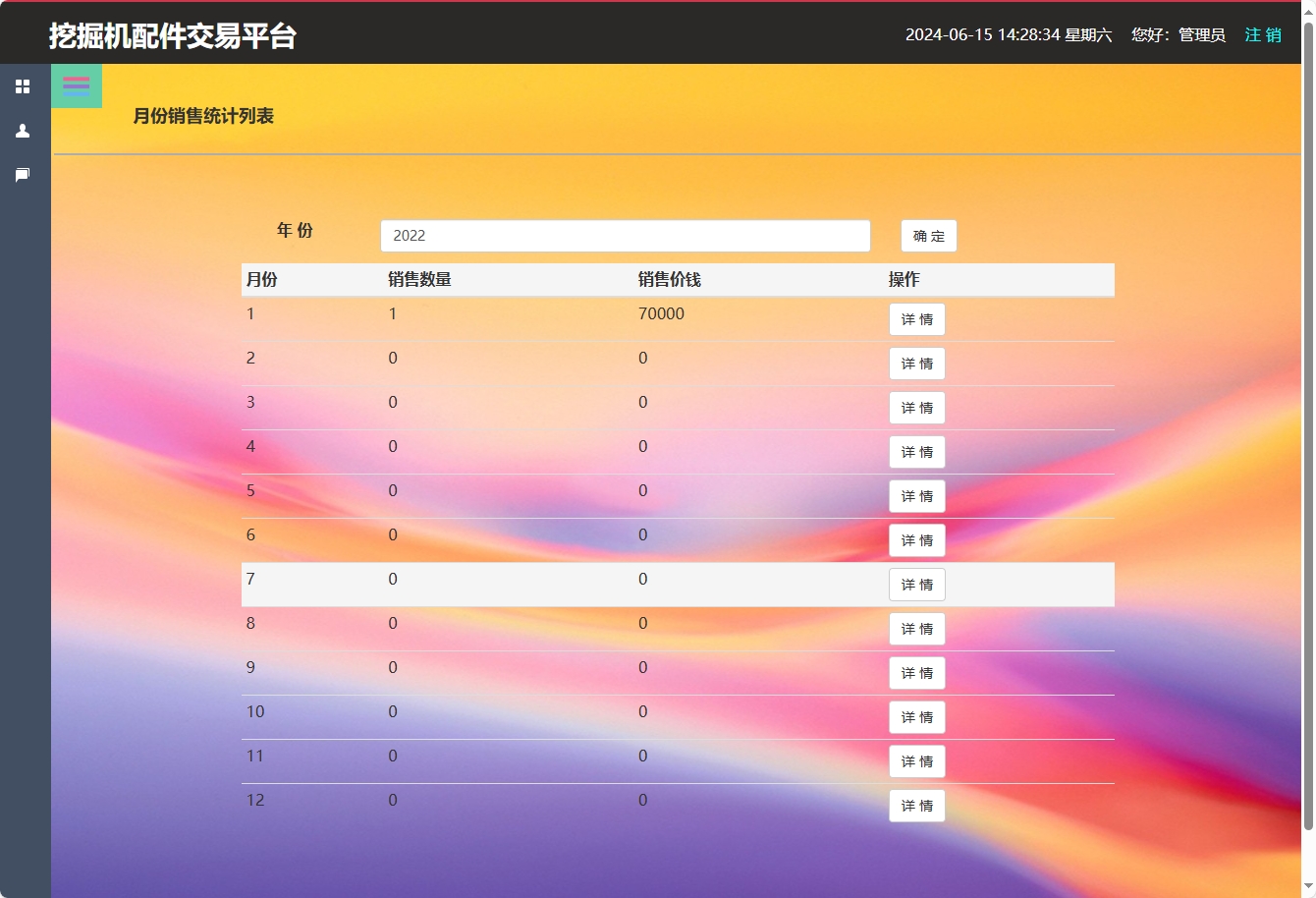Select the user management icon in sidebar
This screenshot has width=1316, height=898.
23,131
